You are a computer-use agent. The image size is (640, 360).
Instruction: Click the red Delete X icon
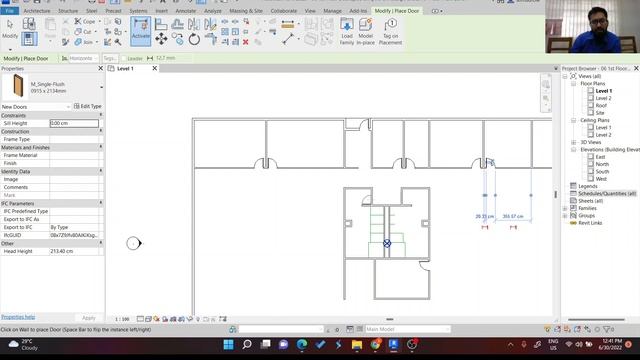(246, 42)
